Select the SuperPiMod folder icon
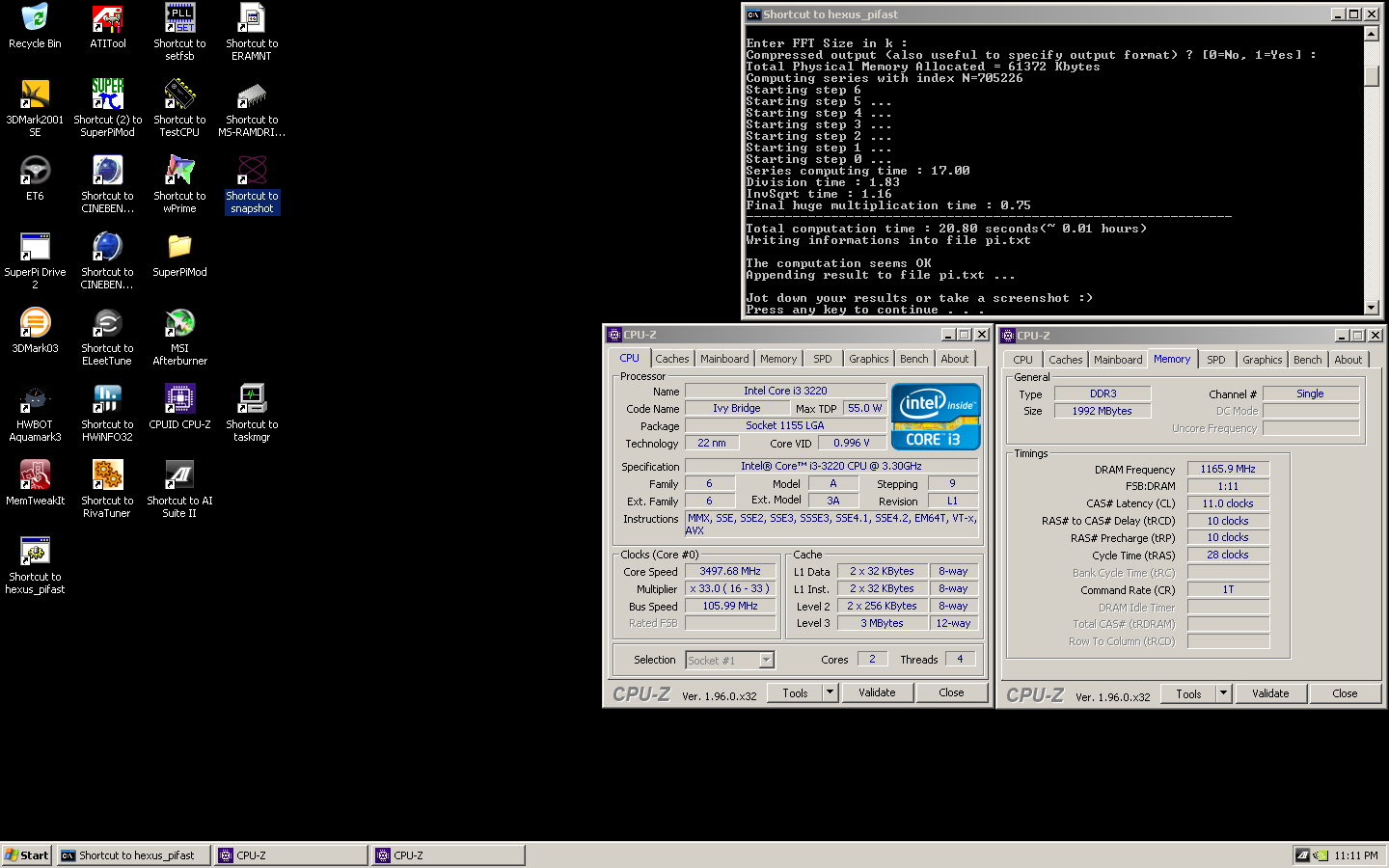The height and width of the screenshot is (868, 1389). click(x=179, y=256)
